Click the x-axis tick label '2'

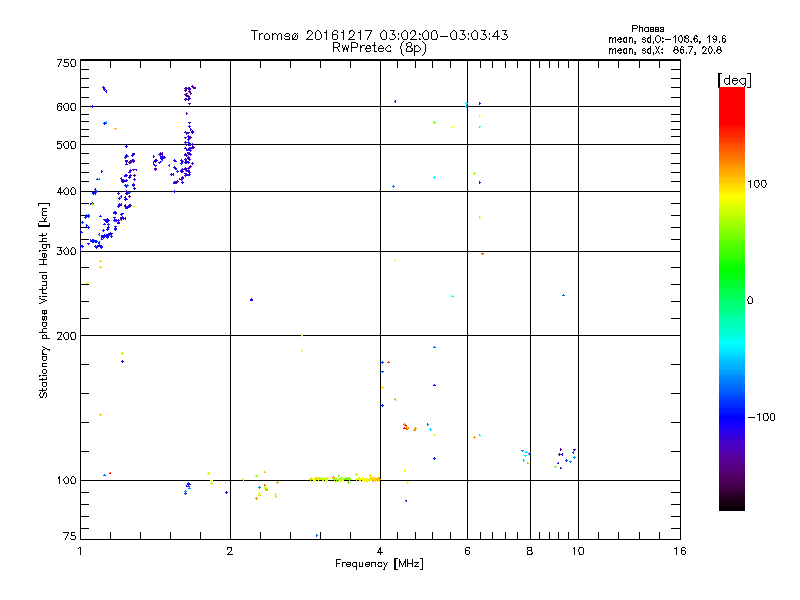click(x=230, y=551)
